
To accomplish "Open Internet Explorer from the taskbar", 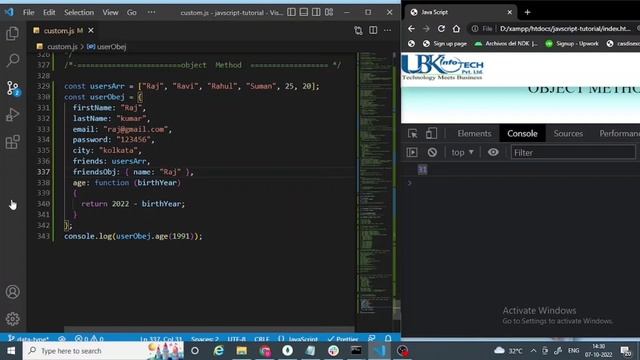I will pyautogui.click(x=219, y=351).
